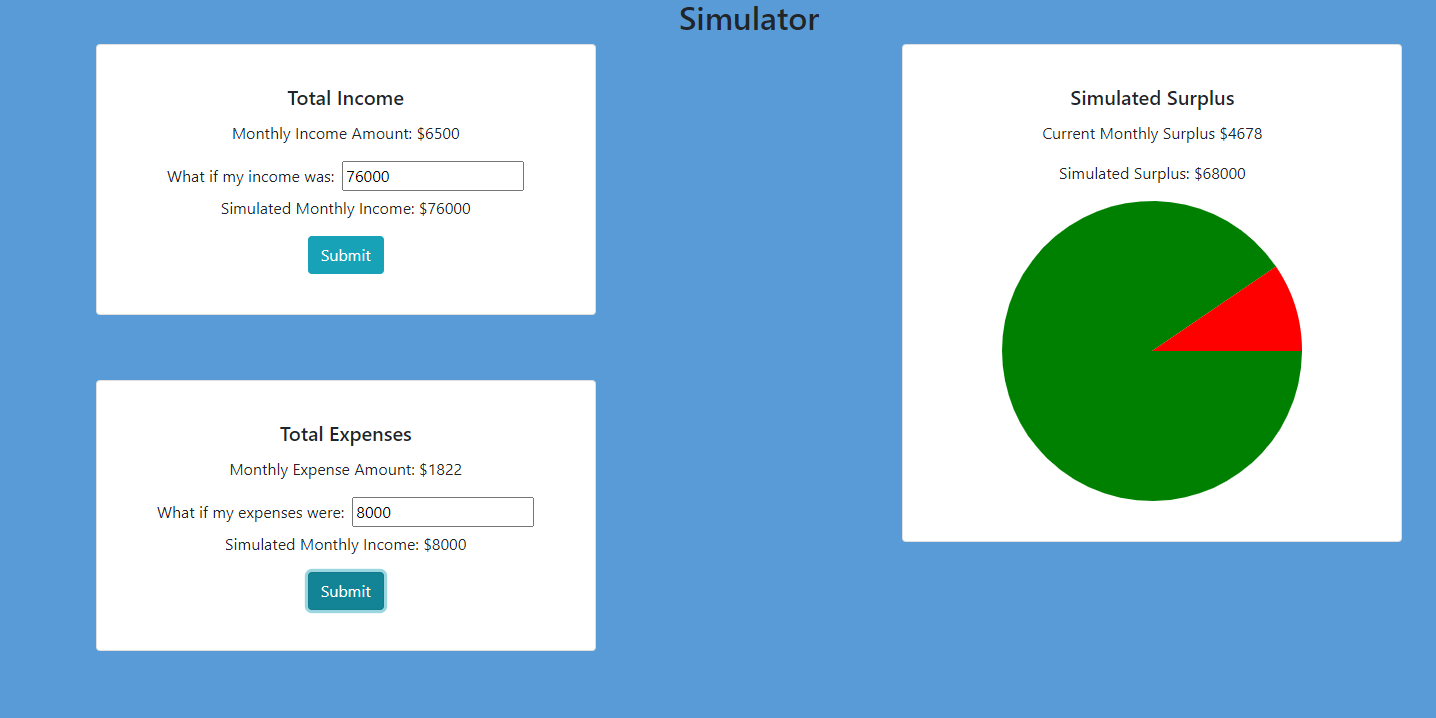Screen dimensions: 1436x718
Task: Click the expenses input field showing 8000
Action: click(x=443, y=512)
